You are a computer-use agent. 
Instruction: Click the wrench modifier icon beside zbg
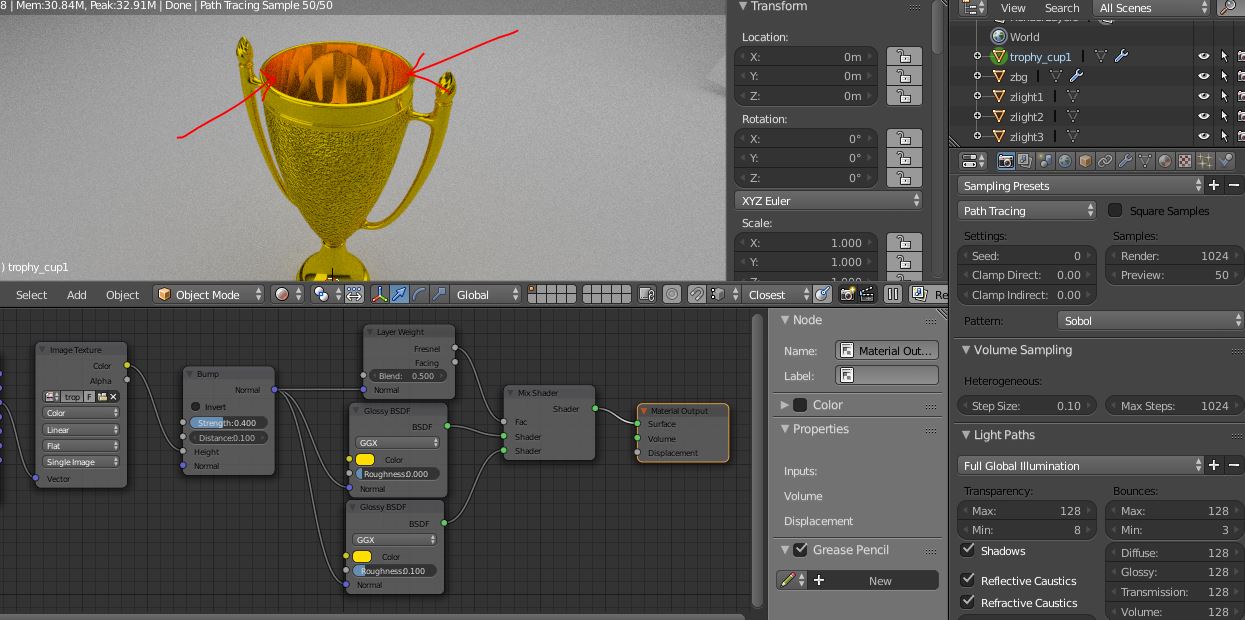(x=1076, y=76)
